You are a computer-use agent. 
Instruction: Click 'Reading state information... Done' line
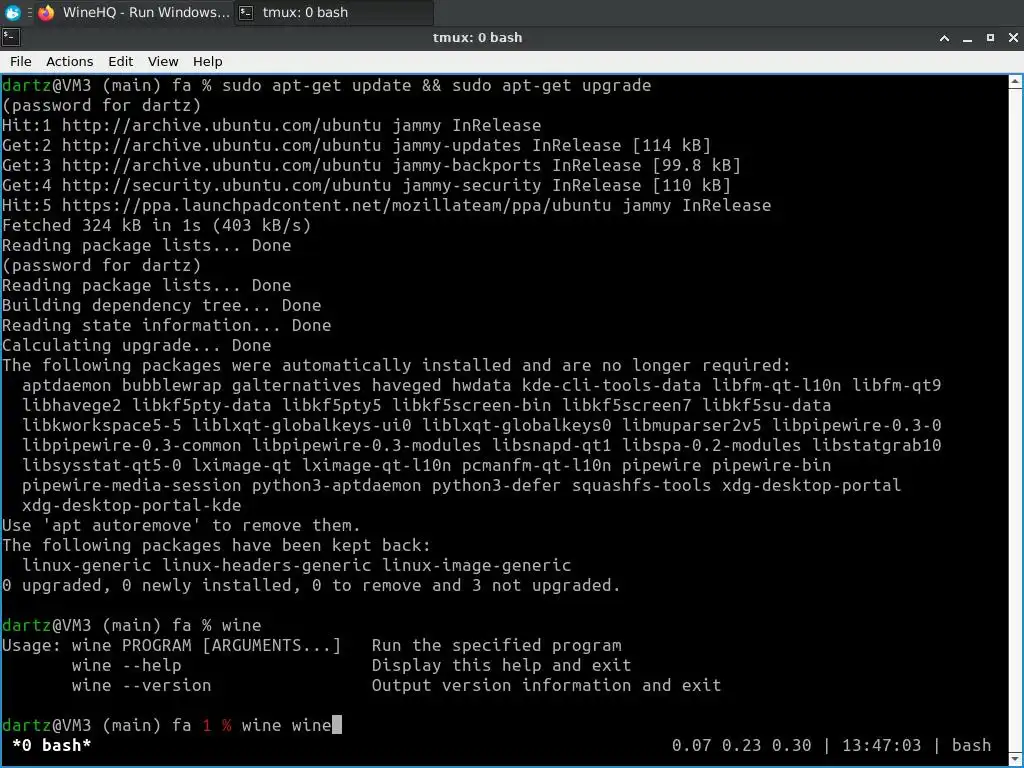167,325
